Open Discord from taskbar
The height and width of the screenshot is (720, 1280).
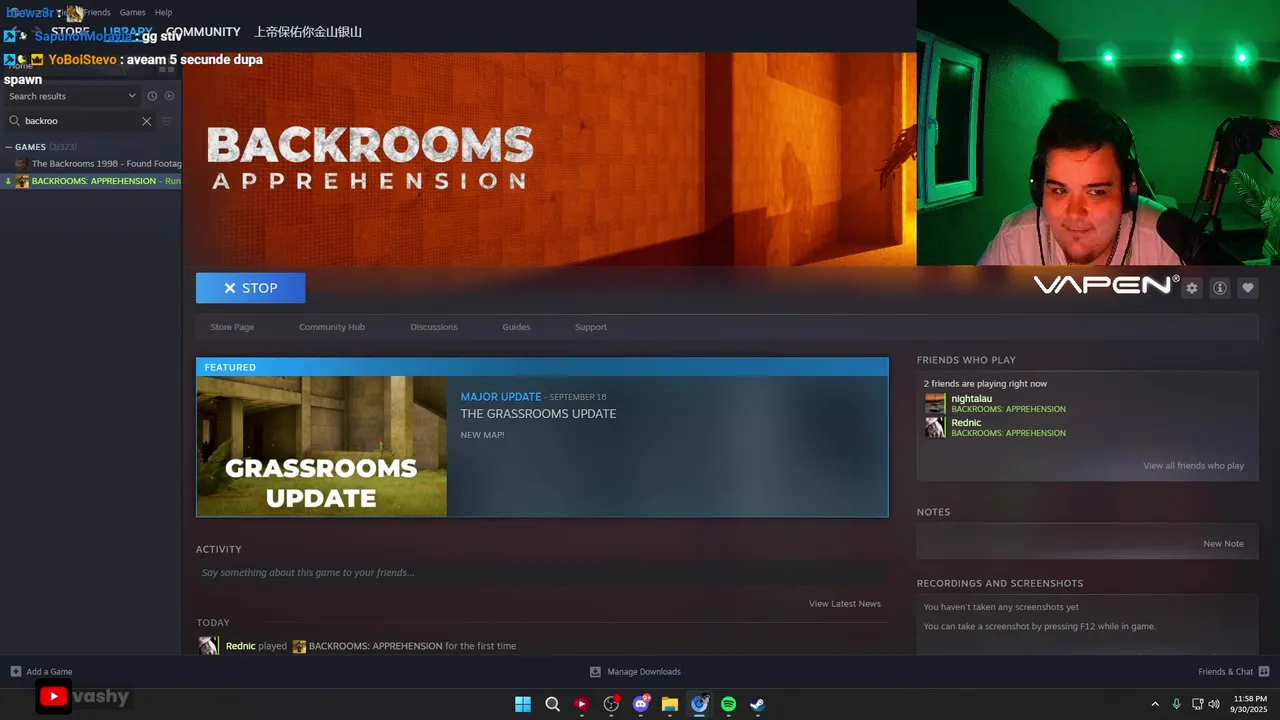(x=641, y=704)
